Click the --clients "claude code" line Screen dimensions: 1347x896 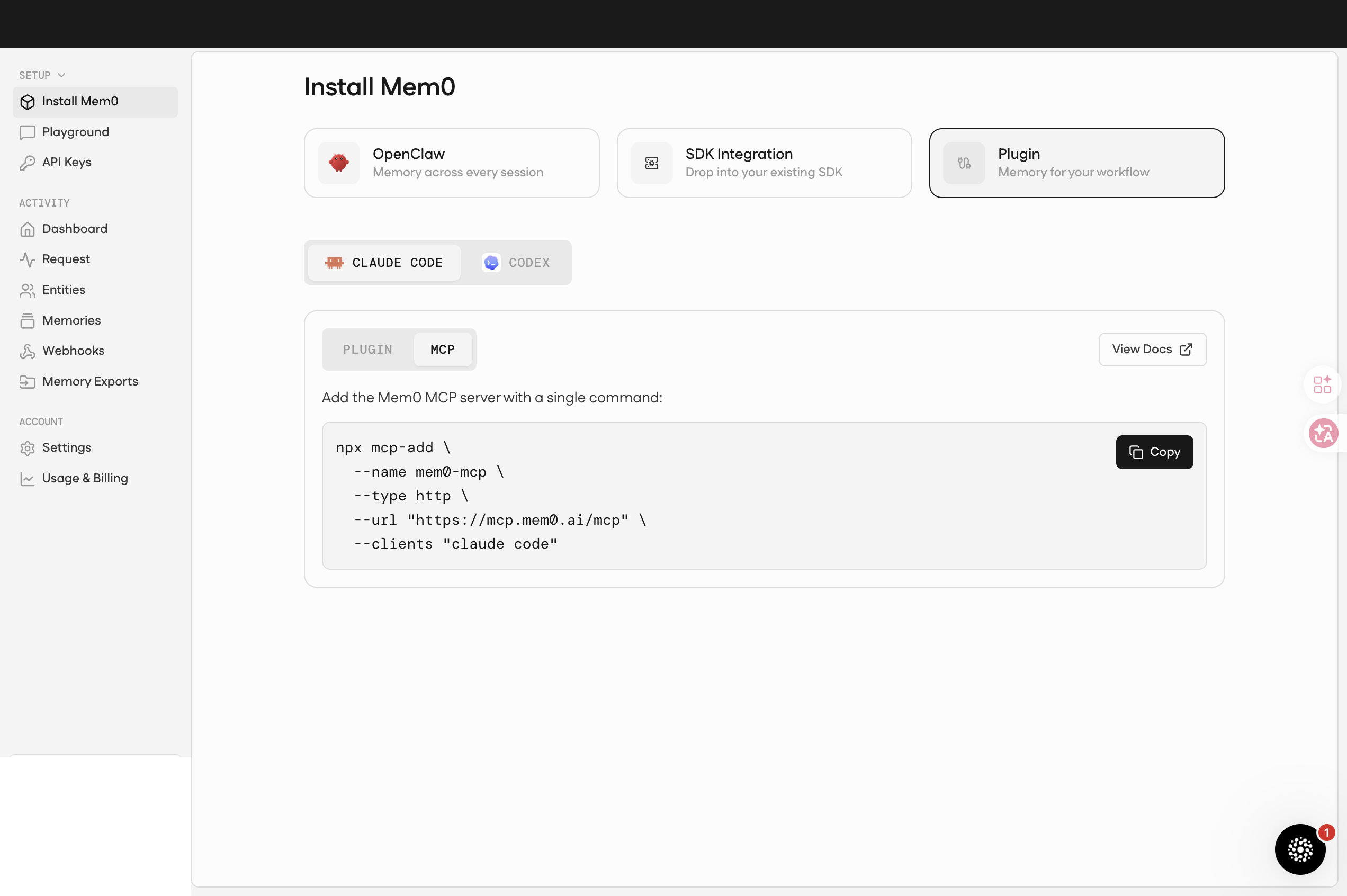click(x=455, y=544)
